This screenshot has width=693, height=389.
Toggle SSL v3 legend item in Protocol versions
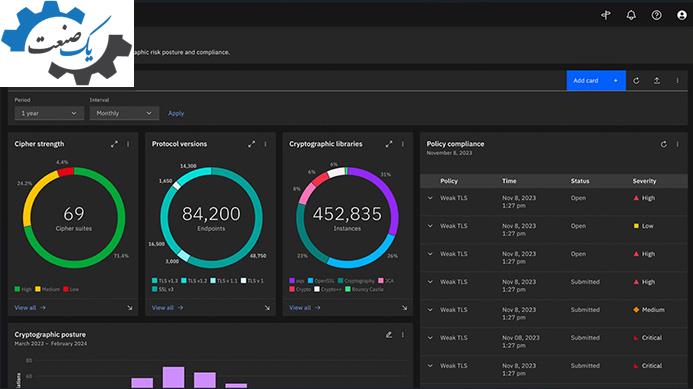tap(163, 289)
